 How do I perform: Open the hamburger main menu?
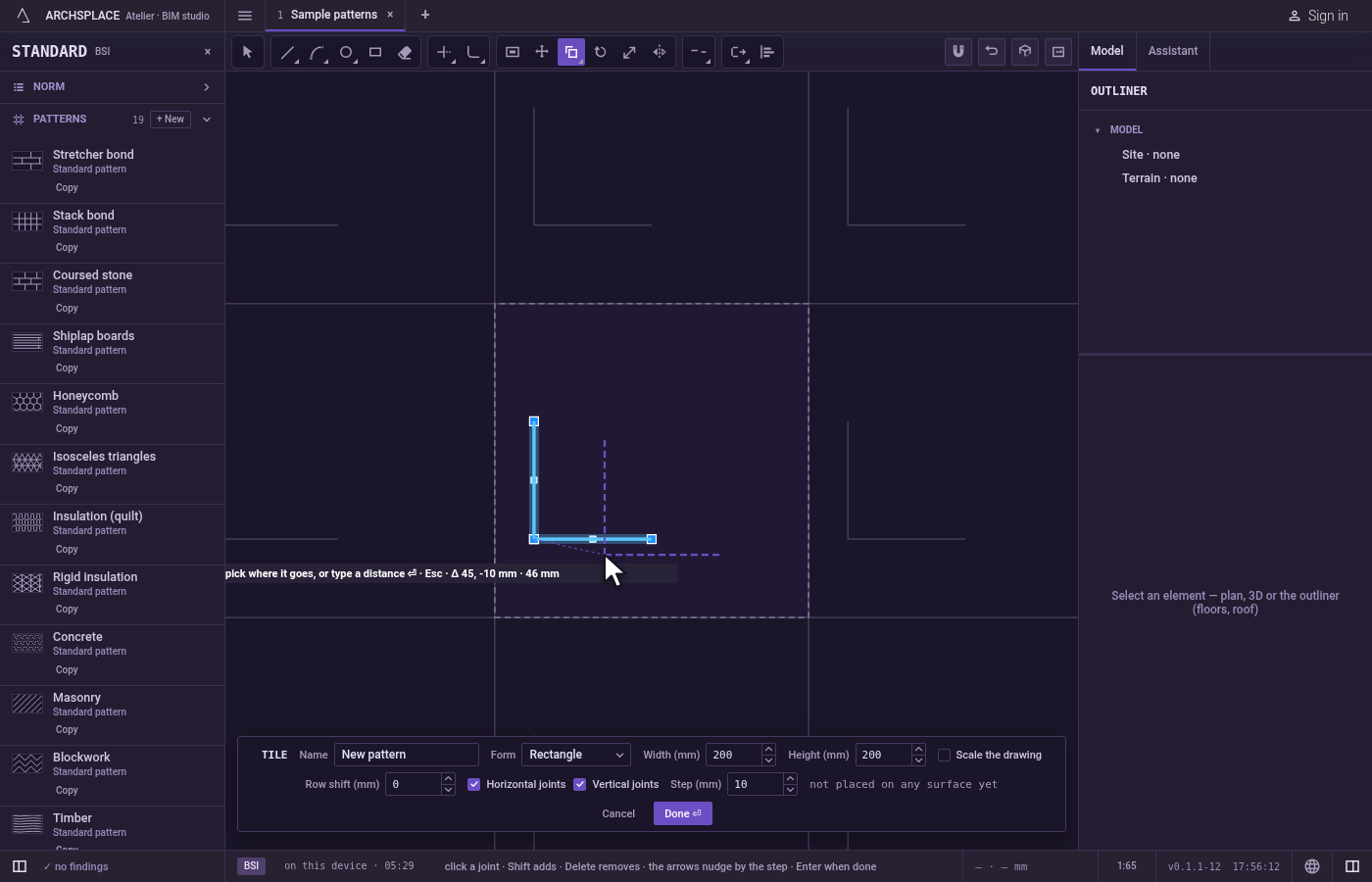click(245, 15)
